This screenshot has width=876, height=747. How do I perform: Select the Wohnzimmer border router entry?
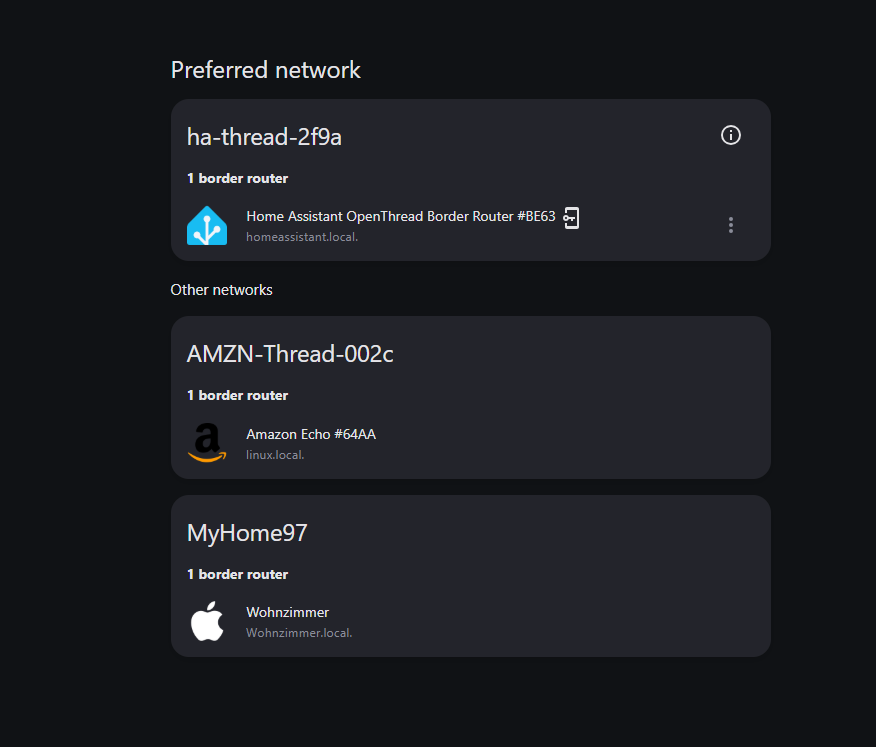pos(470,622)
